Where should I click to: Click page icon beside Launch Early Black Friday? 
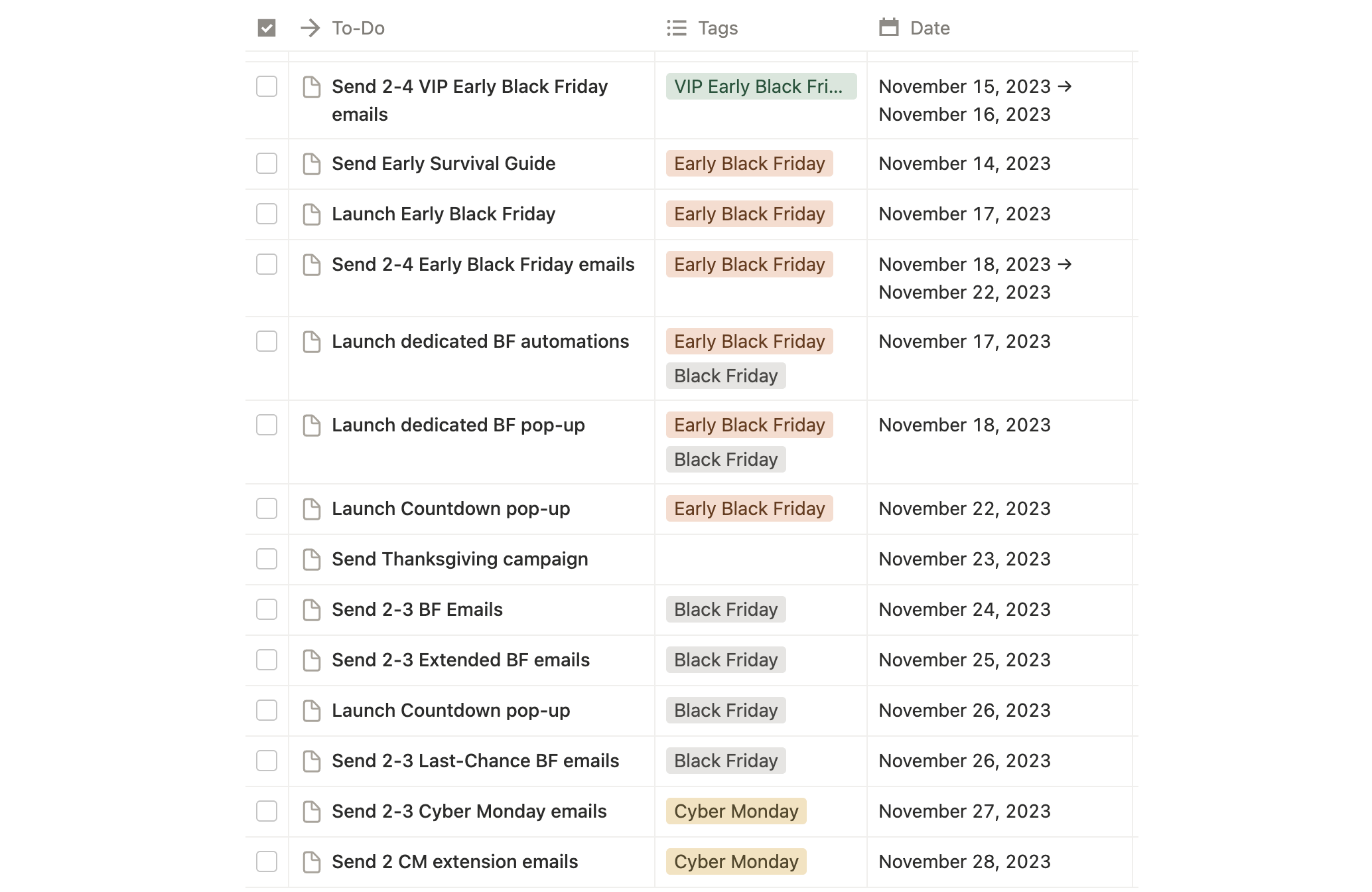tap(311, 214)
